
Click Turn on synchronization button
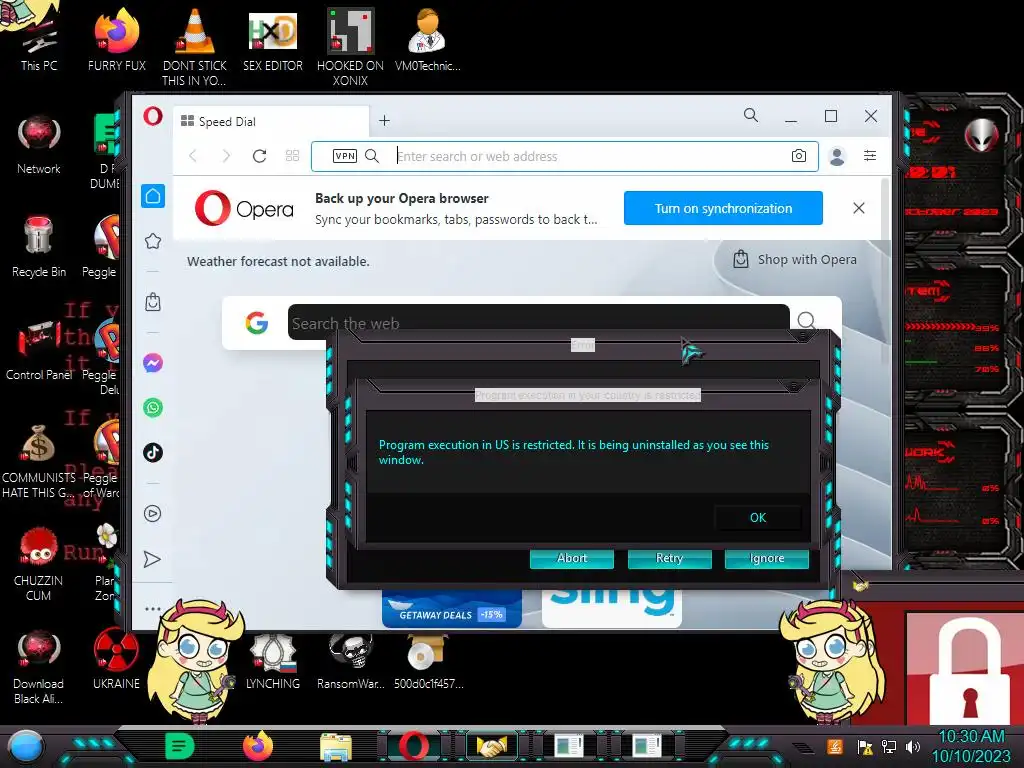tap(723, 208)
